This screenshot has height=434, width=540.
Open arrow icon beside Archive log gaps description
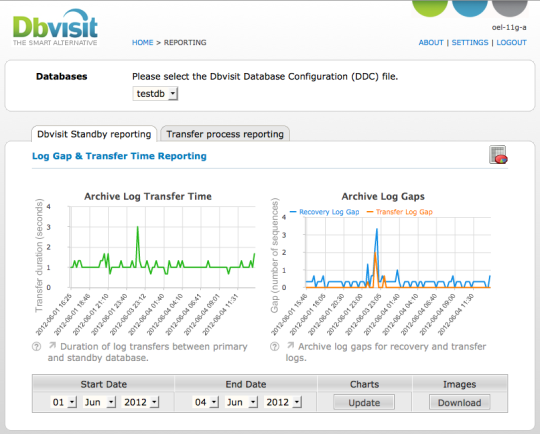[291, 345]
